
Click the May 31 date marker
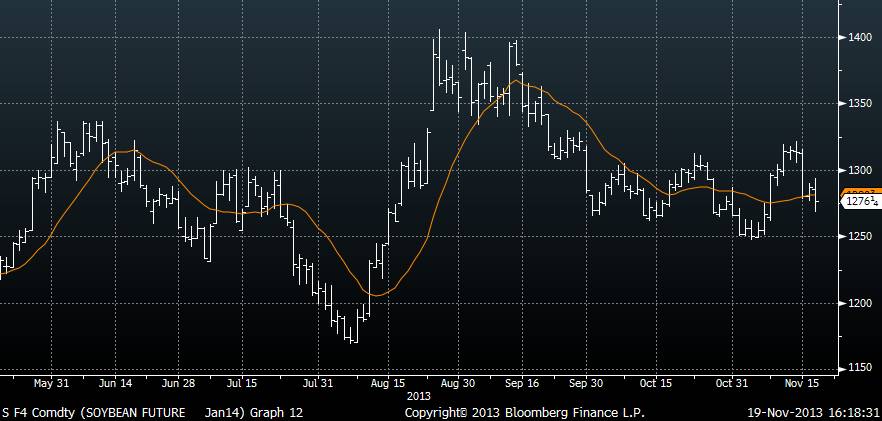[x=49, y=382]
